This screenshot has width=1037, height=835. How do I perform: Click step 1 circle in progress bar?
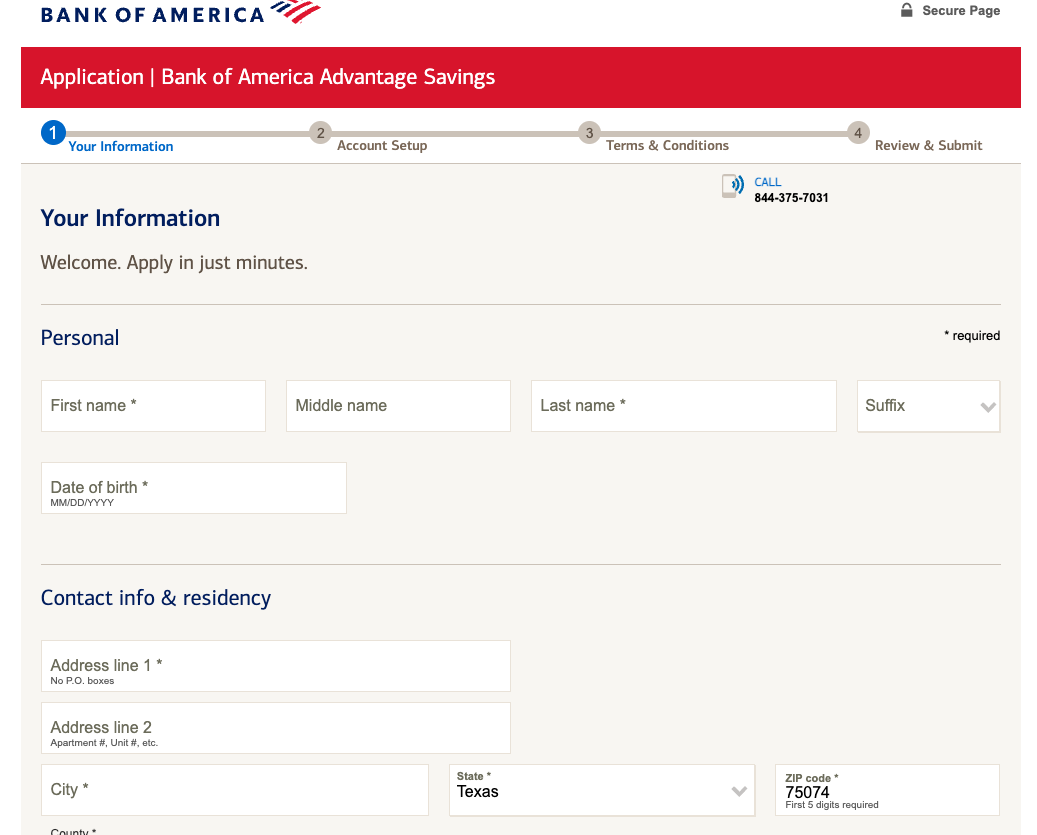click(x=53, y=133)
